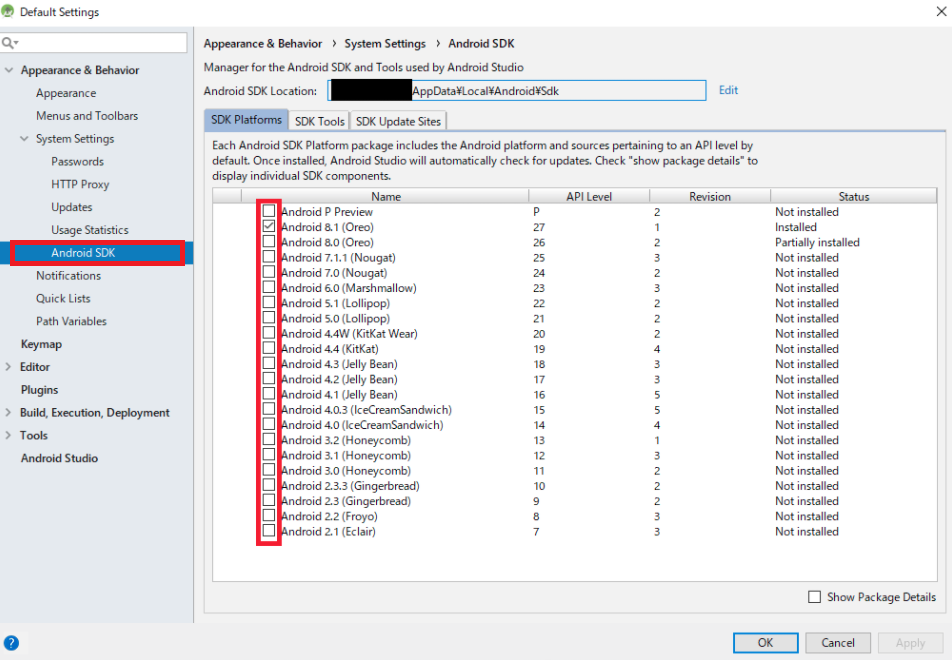Click 'Partially installed' status text
This screenshot has height=660, width=952.
817,242
